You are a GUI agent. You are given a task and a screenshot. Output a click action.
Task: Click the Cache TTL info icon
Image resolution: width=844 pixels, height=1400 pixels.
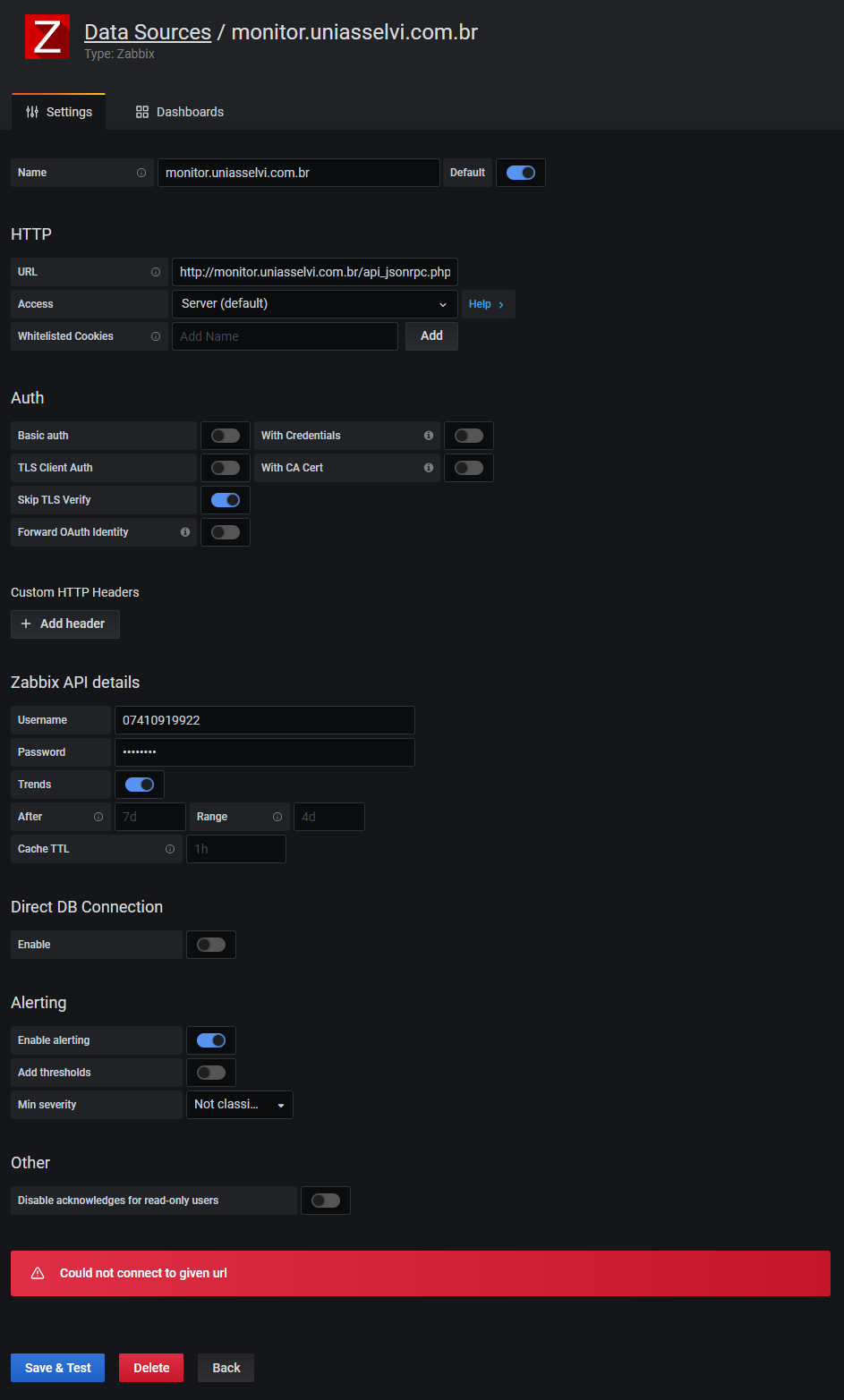pyautogui.click(x=170, y=849)
